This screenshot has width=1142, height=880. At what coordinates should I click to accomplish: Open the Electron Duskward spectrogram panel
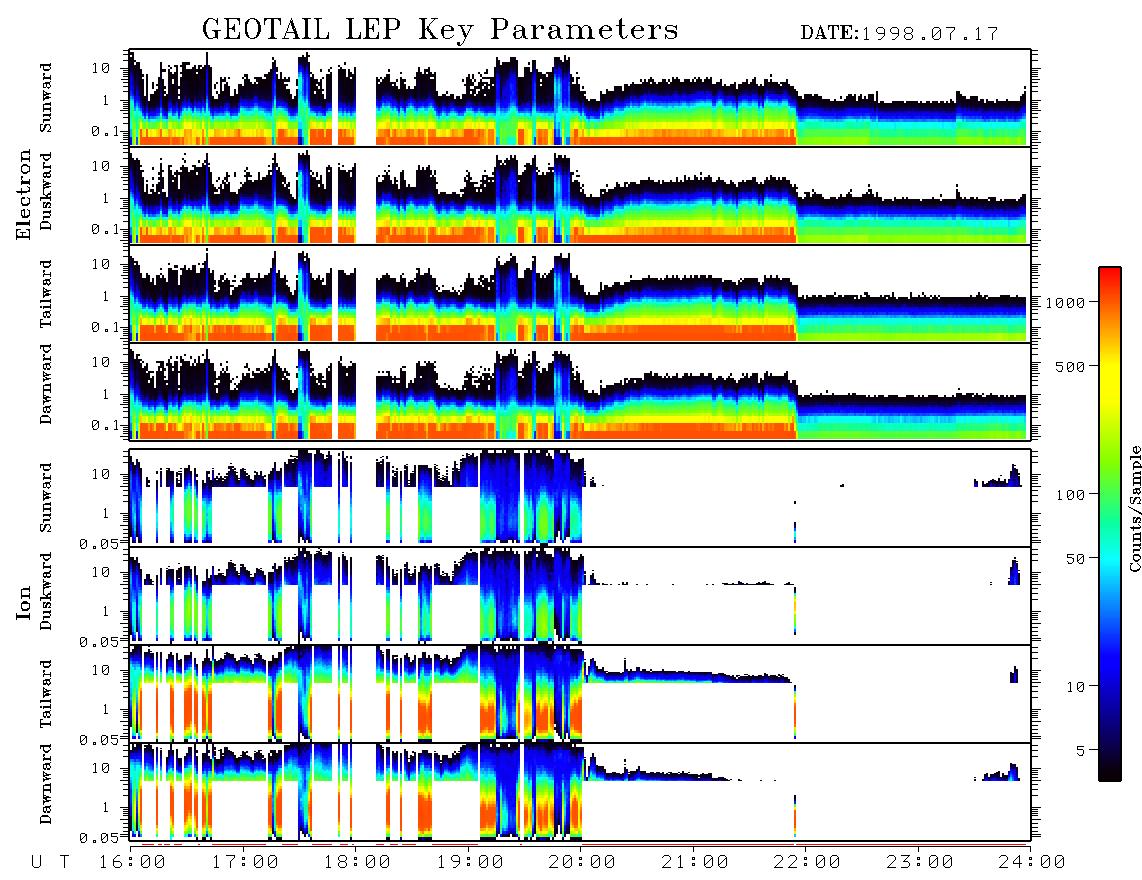tap(580, 195)
